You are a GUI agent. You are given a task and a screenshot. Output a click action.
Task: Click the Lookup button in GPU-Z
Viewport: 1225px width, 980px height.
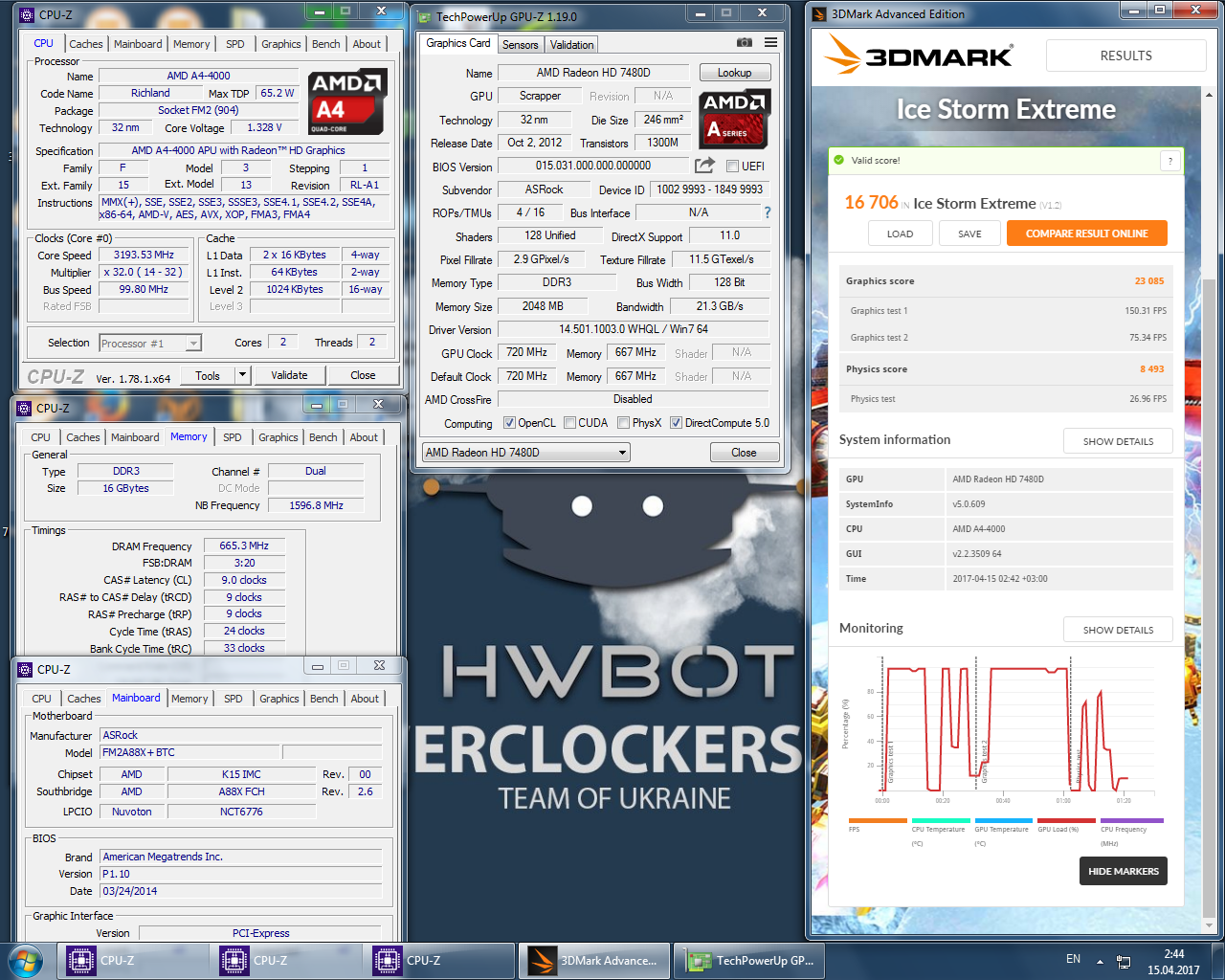(734, 73)
